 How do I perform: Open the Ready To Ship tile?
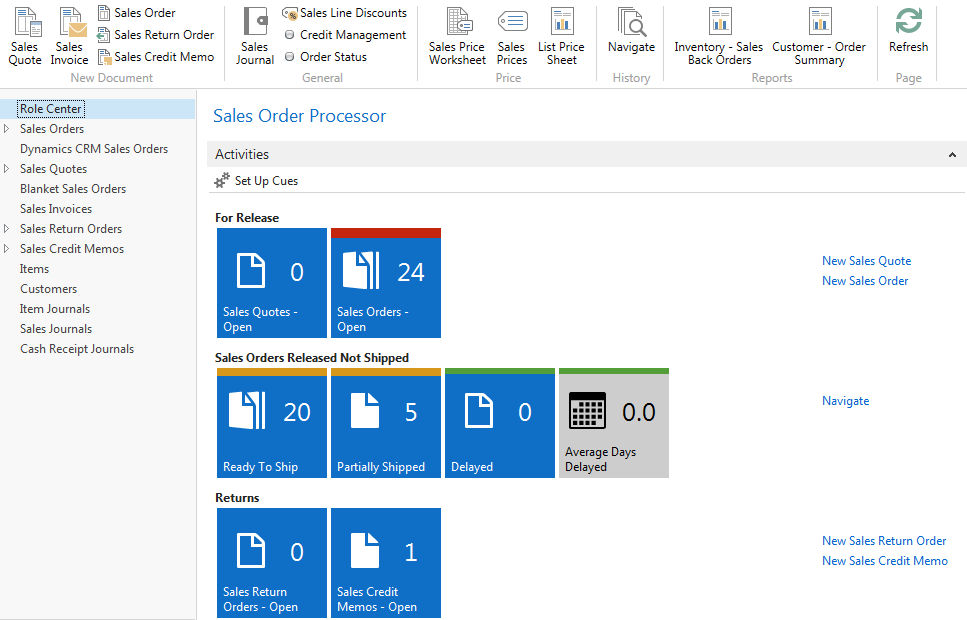pos(272,423)
